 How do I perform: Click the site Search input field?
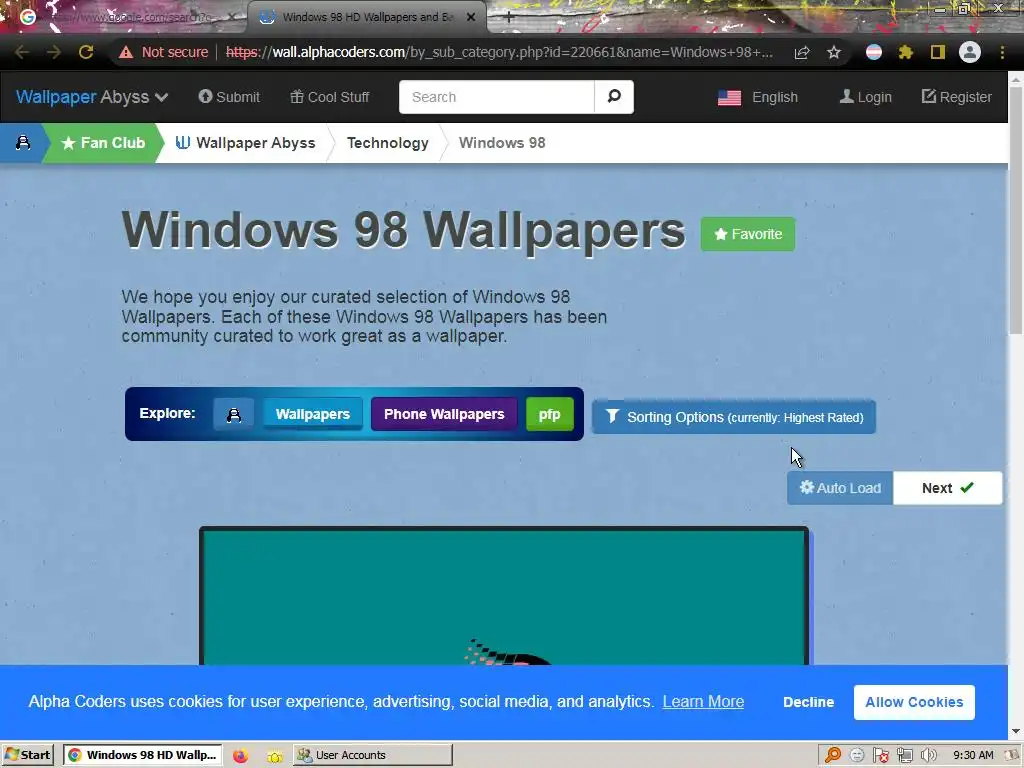[x=496, y=97]
